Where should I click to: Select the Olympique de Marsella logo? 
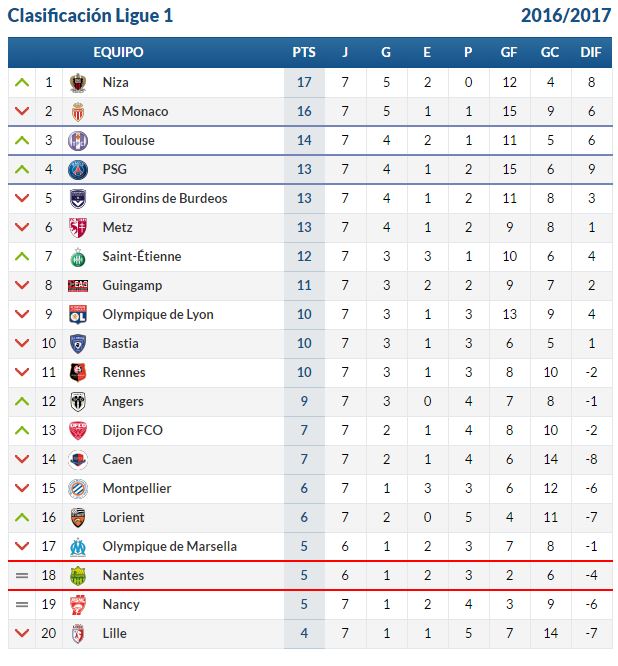[78, 547]
